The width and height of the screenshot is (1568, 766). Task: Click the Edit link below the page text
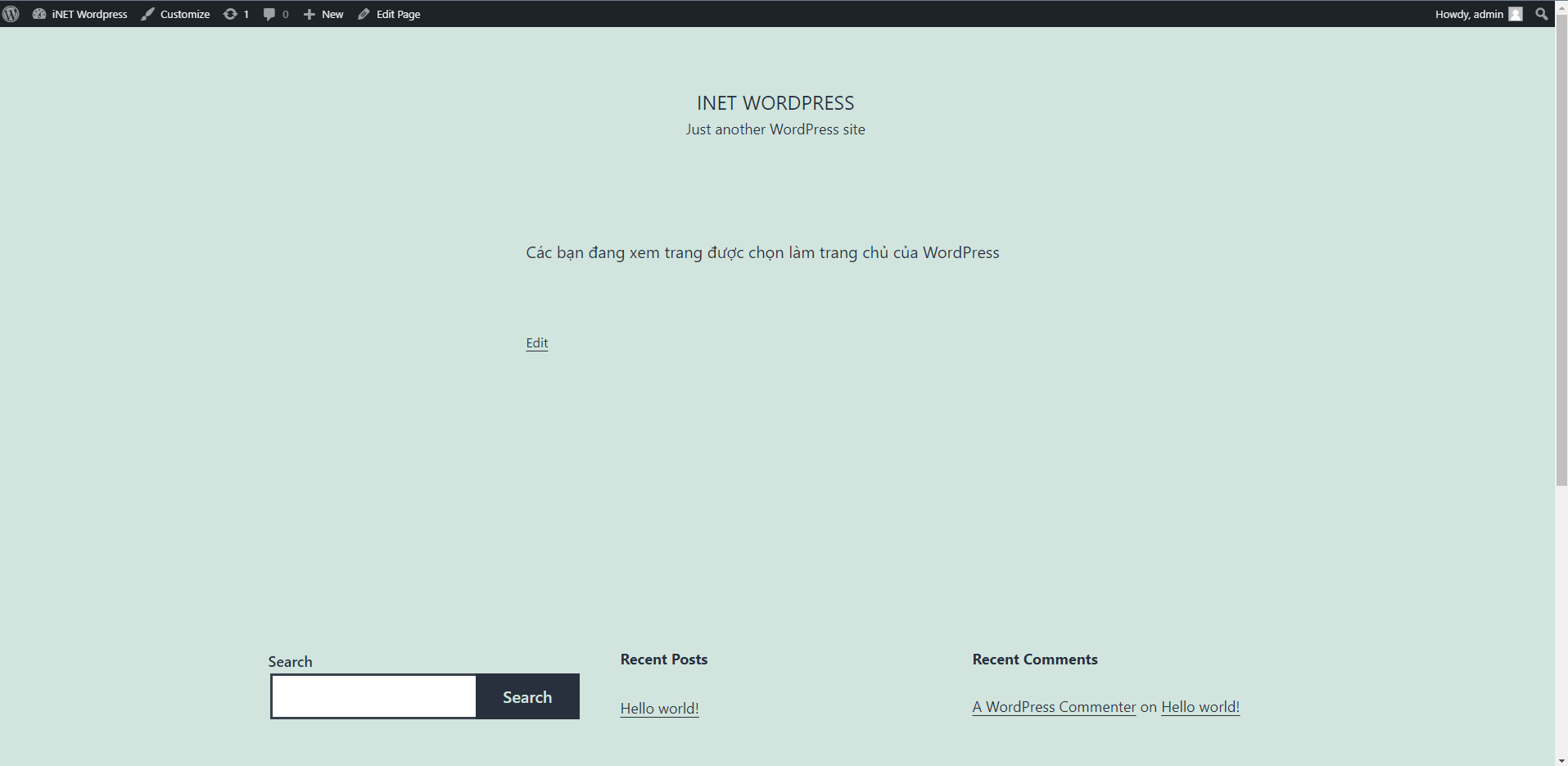point(537,342)
